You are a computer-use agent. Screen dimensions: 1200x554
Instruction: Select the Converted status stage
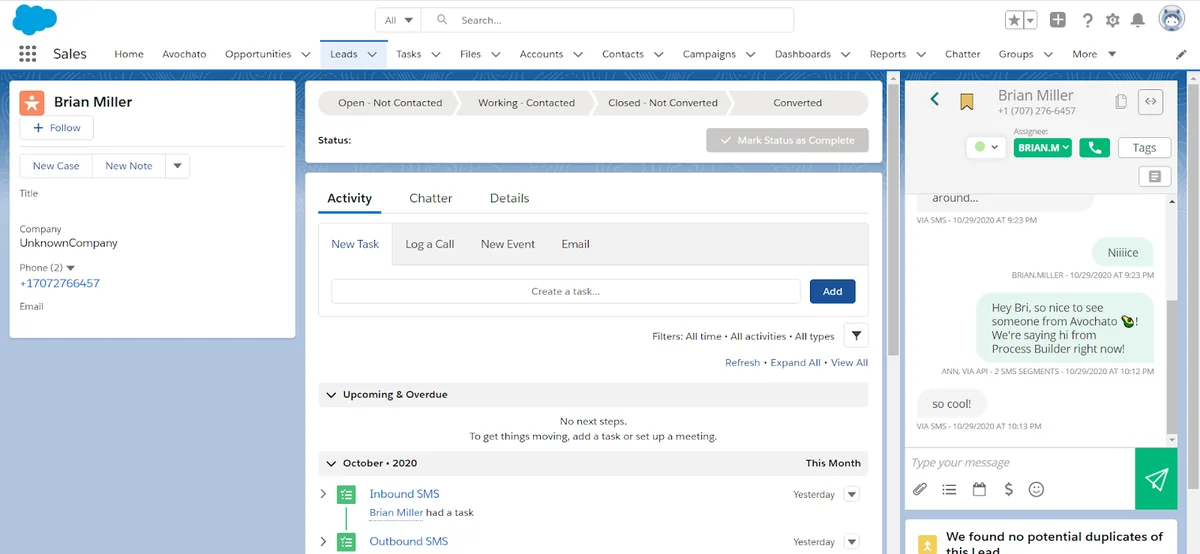[798, 103]
